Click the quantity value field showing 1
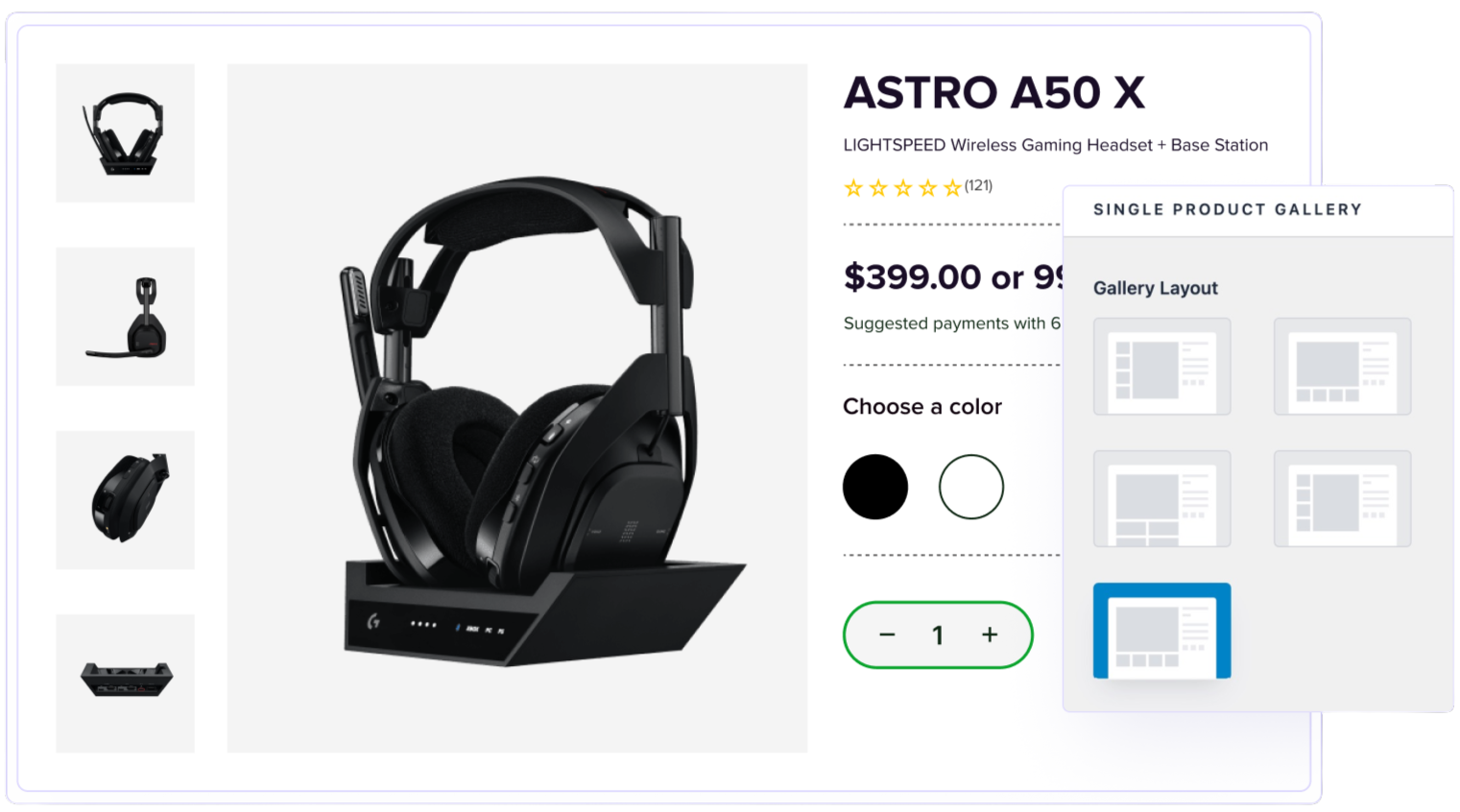 tap(938, 635)
